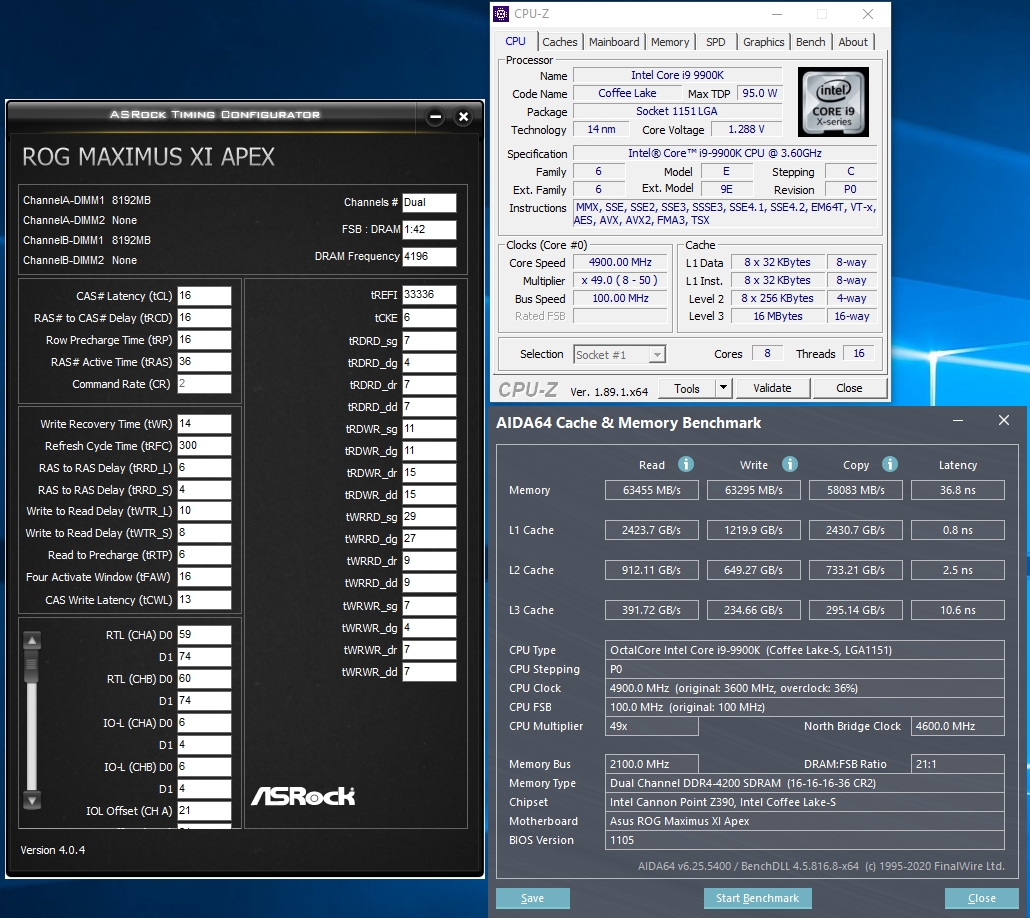Screen dimensions: 1030x918
Task: Click the CPU-Z app icon in title bar
Action: (x=501, y=14)
